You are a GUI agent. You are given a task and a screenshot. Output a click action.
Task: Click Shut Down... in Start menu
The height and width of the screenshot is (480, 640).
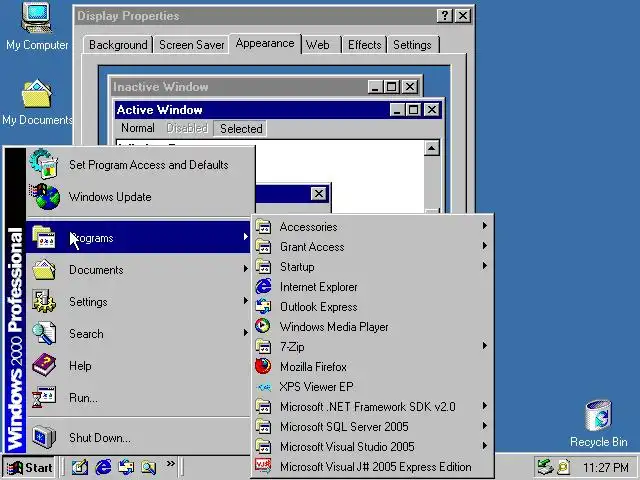tap(139, 438)
